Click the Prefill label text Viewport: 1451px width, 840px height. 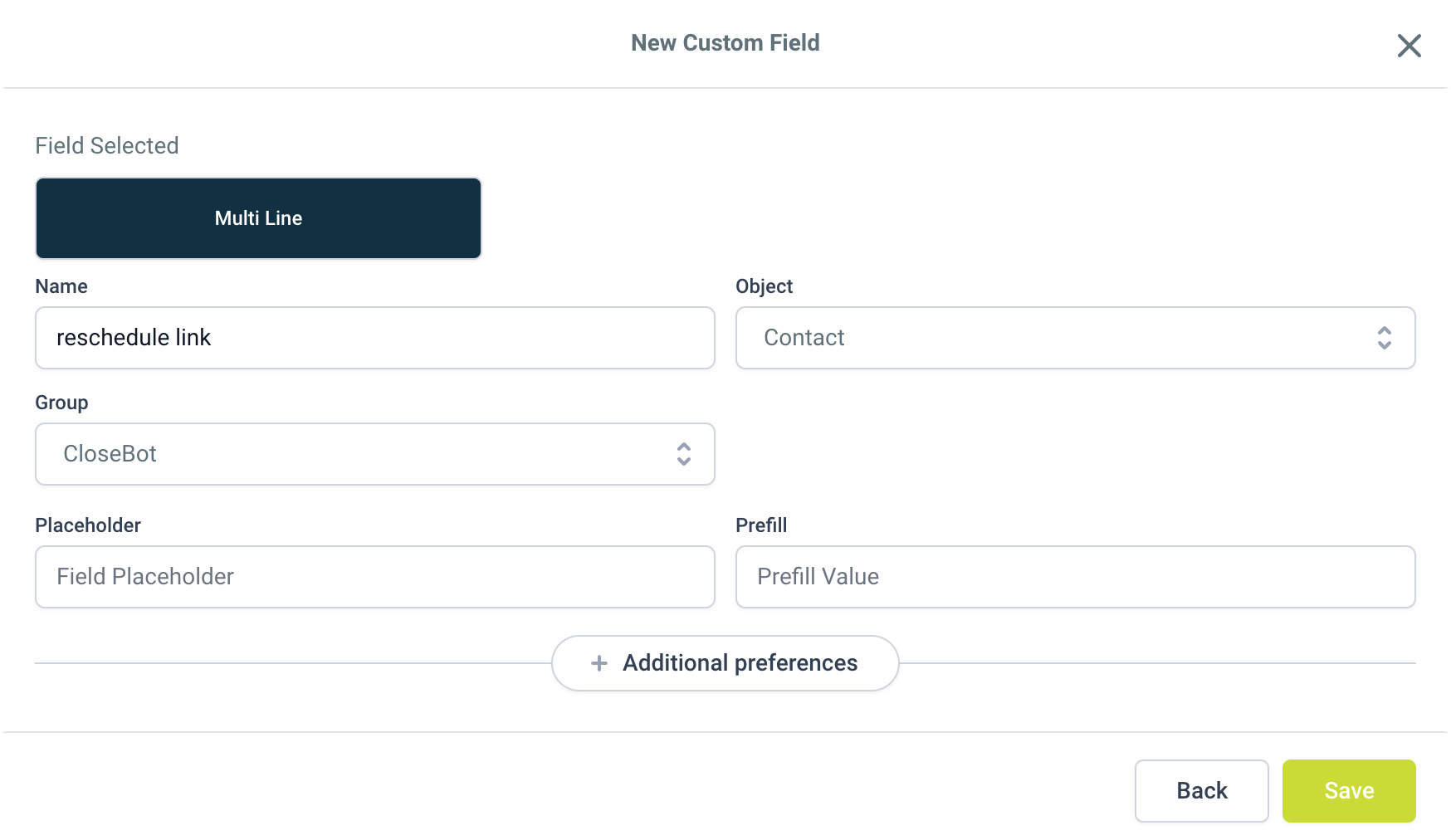[761, 525]
